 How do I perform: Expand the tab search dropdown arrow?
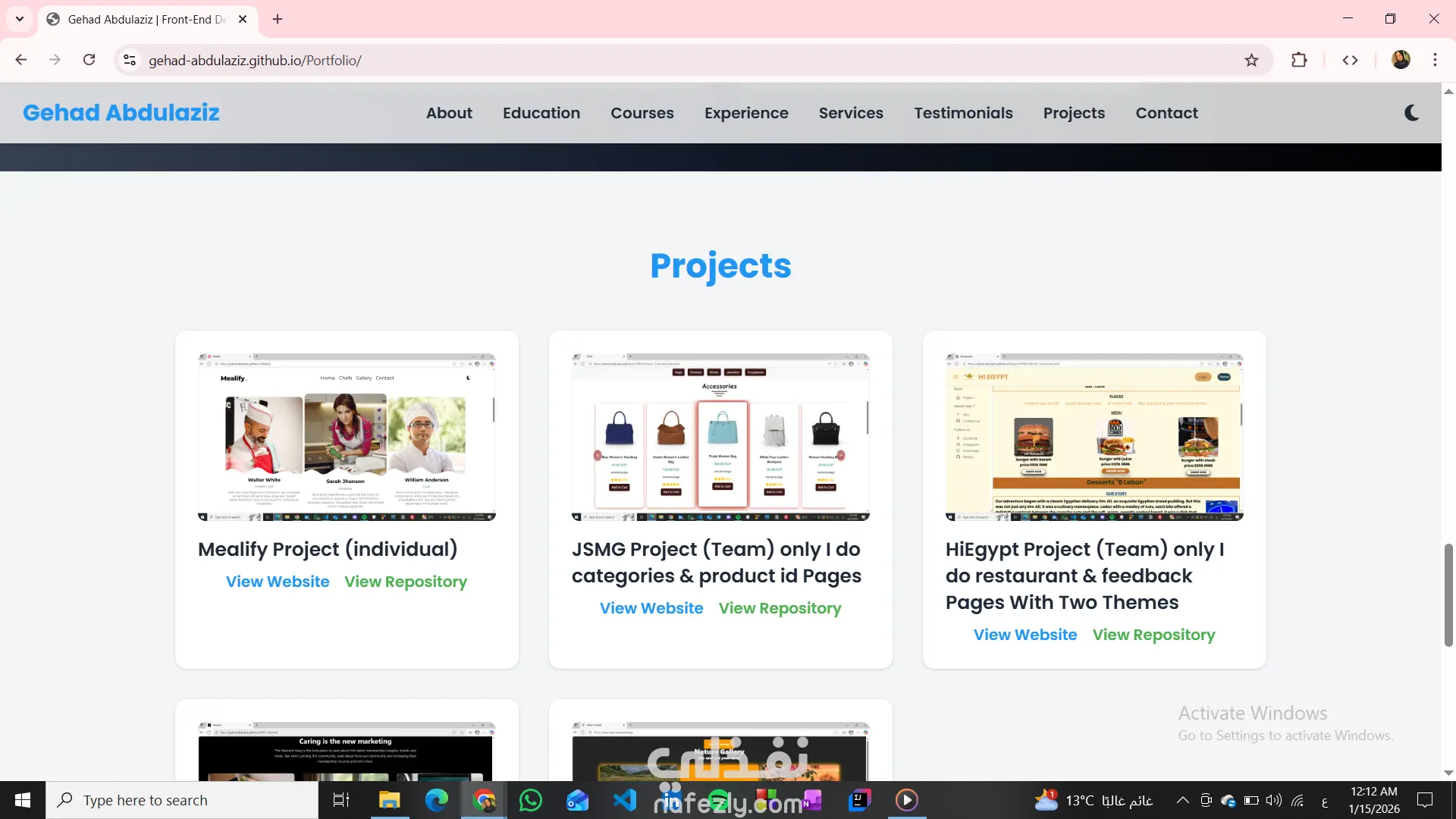[20, 19]
